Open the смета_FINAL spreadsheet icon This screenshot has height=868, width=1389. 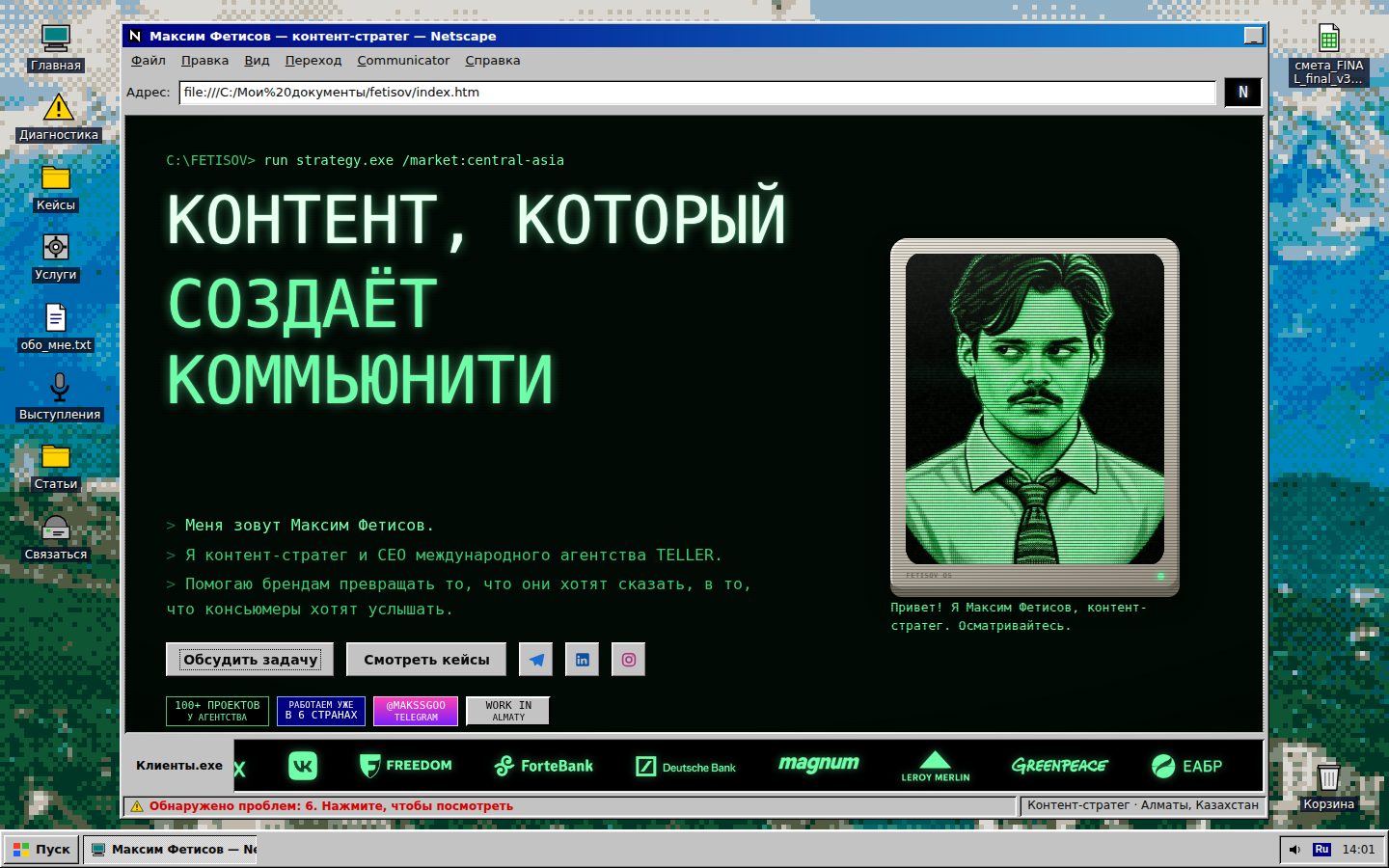pos(1329,54)
